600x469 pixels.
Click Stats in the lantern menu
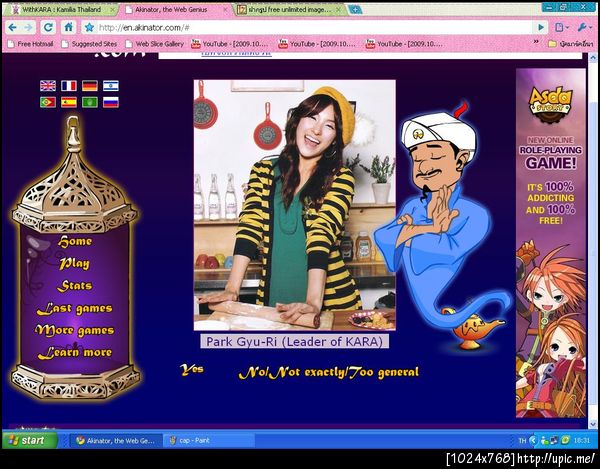point(75,286)
